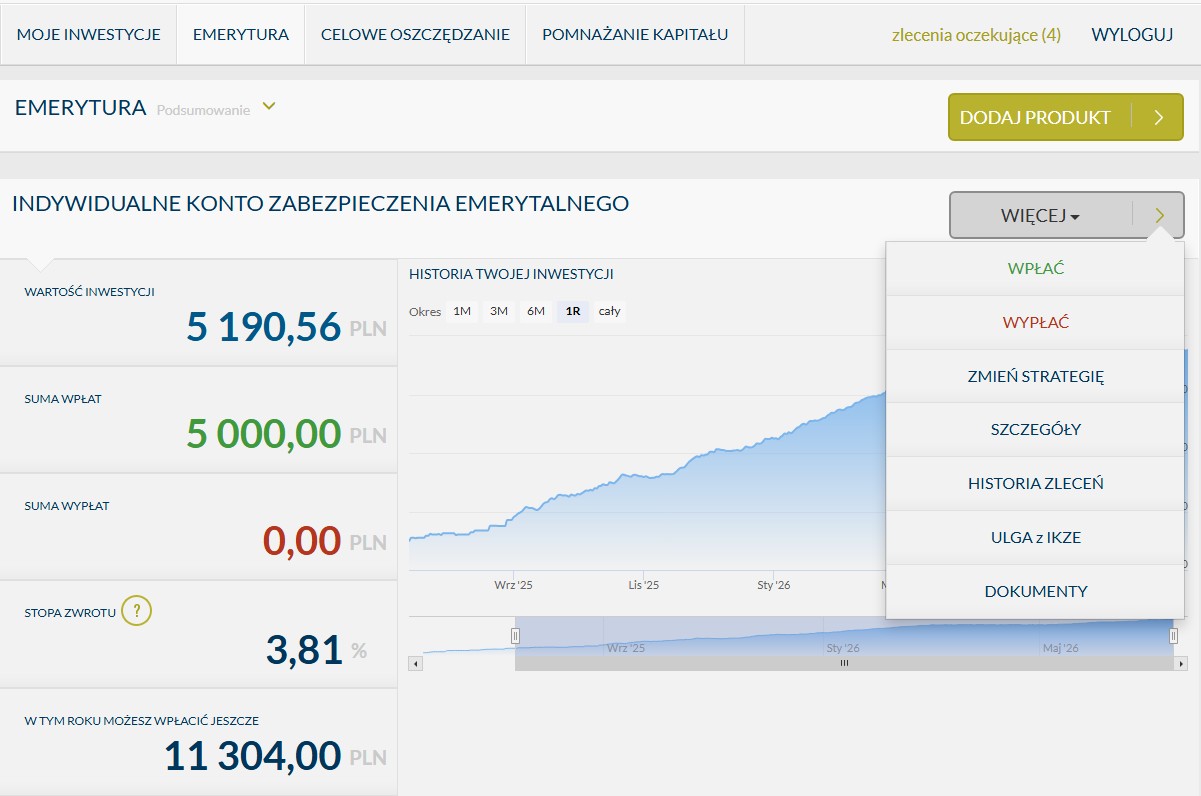Click the right range handle on chart navigator
This screenshot has height=796, width=1201.
1173,635
